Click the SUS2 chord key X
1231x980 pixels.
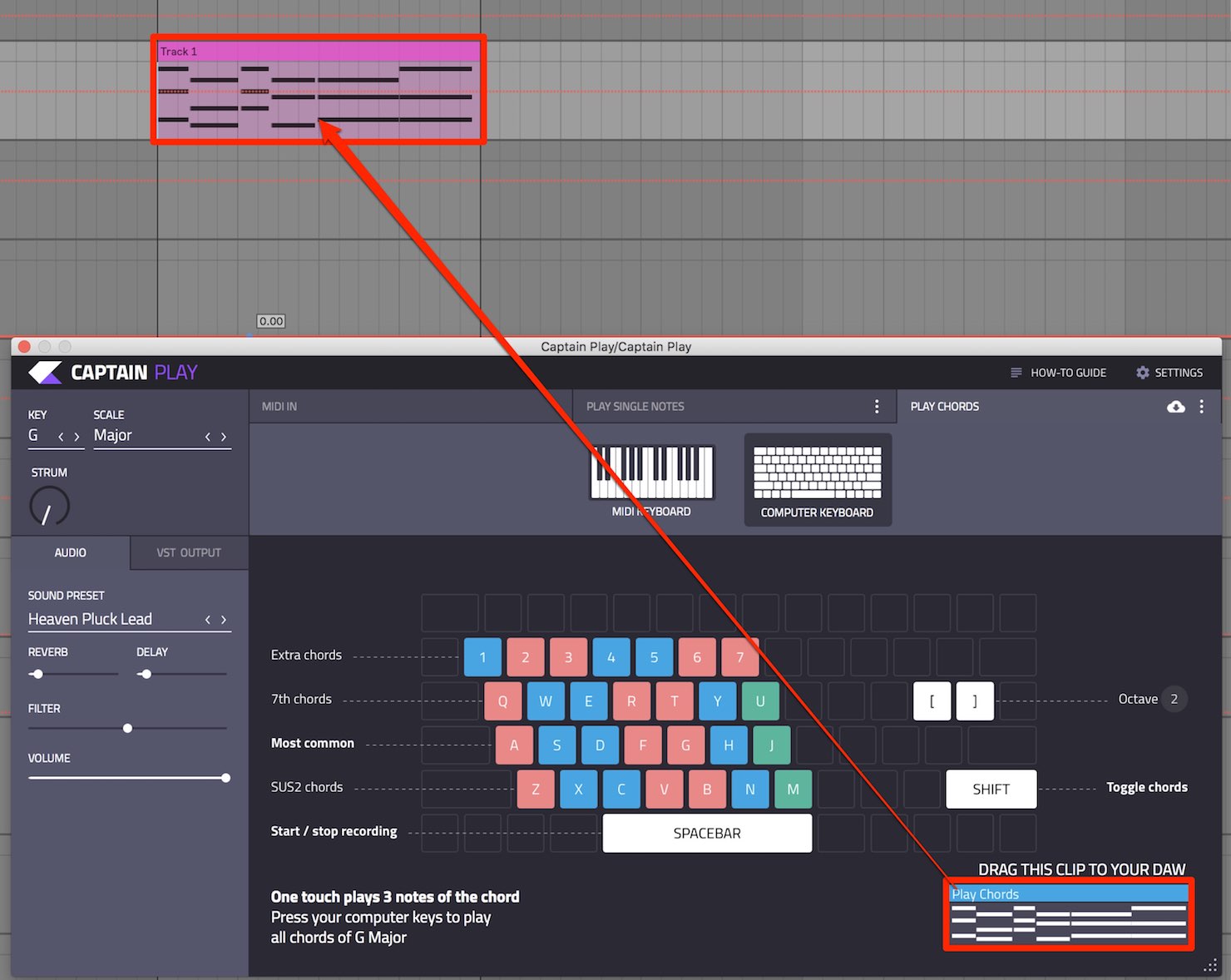coord(579,789)
